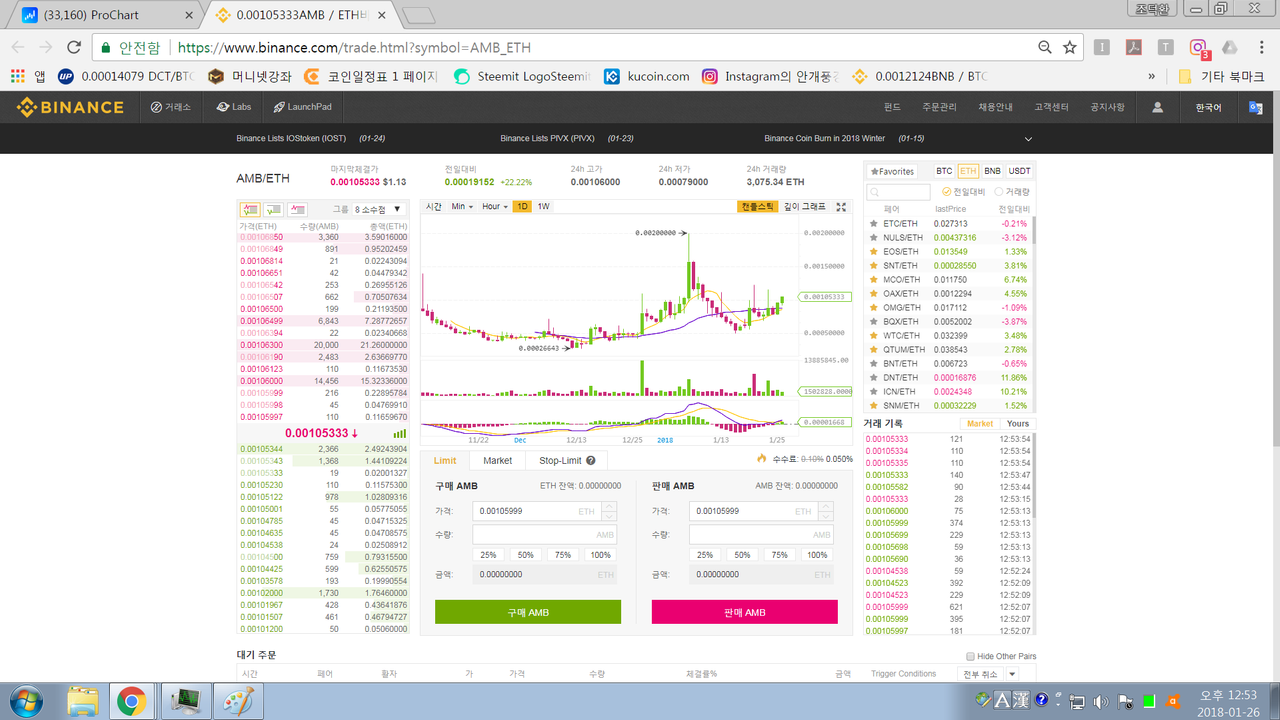Viewport: 1280px width, 720px height.
Task: Expand chart to fullscreen
Action: [841, 207]
